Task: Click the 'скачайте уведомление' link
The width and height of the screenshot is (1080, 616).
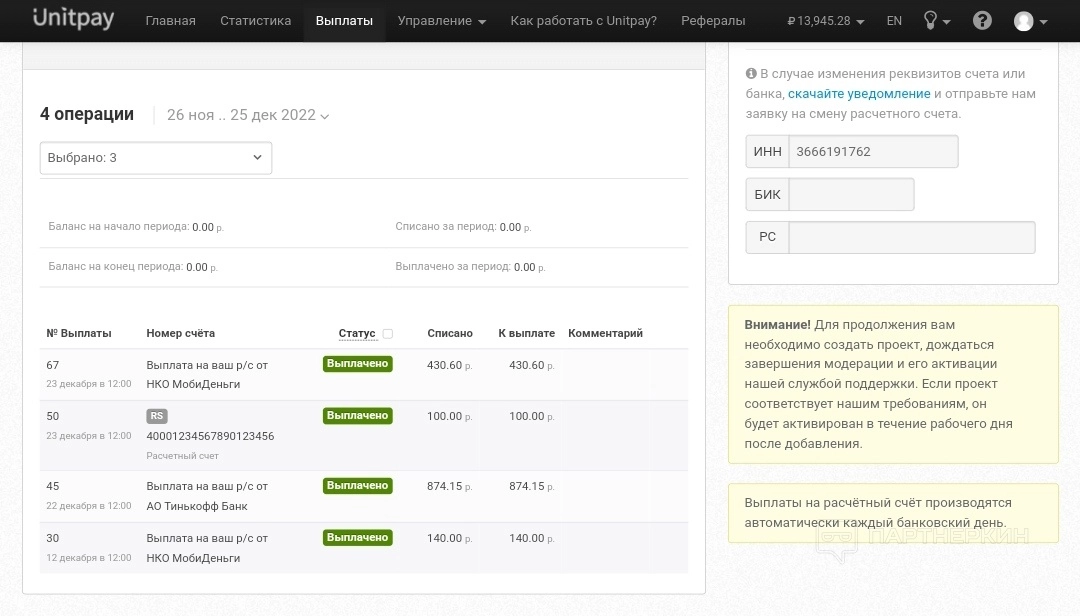Action: pos(858,94)
